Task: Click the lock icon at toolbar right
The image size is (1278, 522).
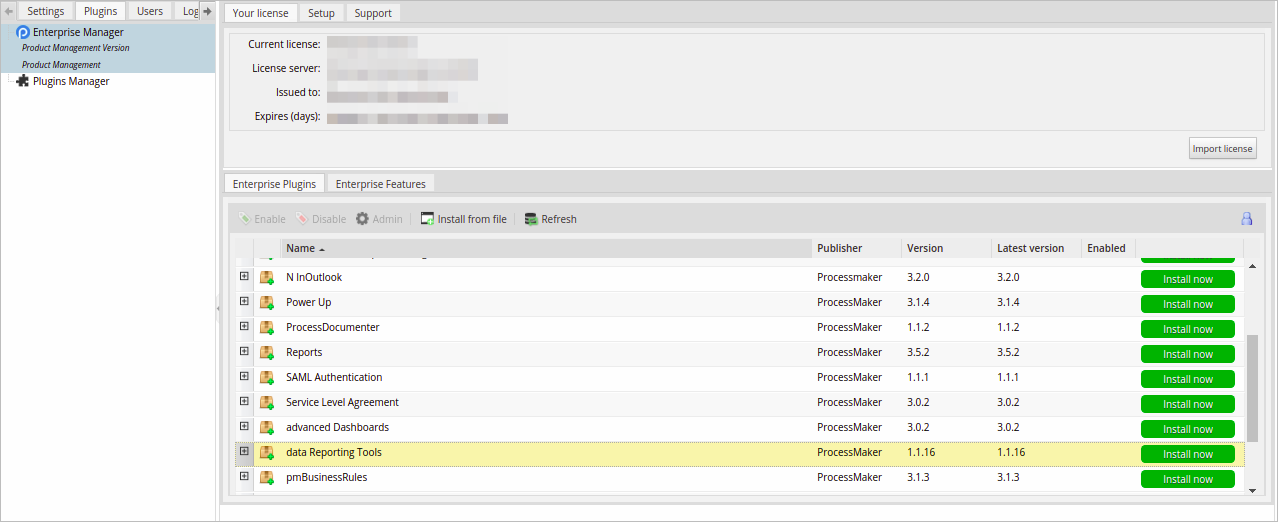Action: coord(1246,219)
